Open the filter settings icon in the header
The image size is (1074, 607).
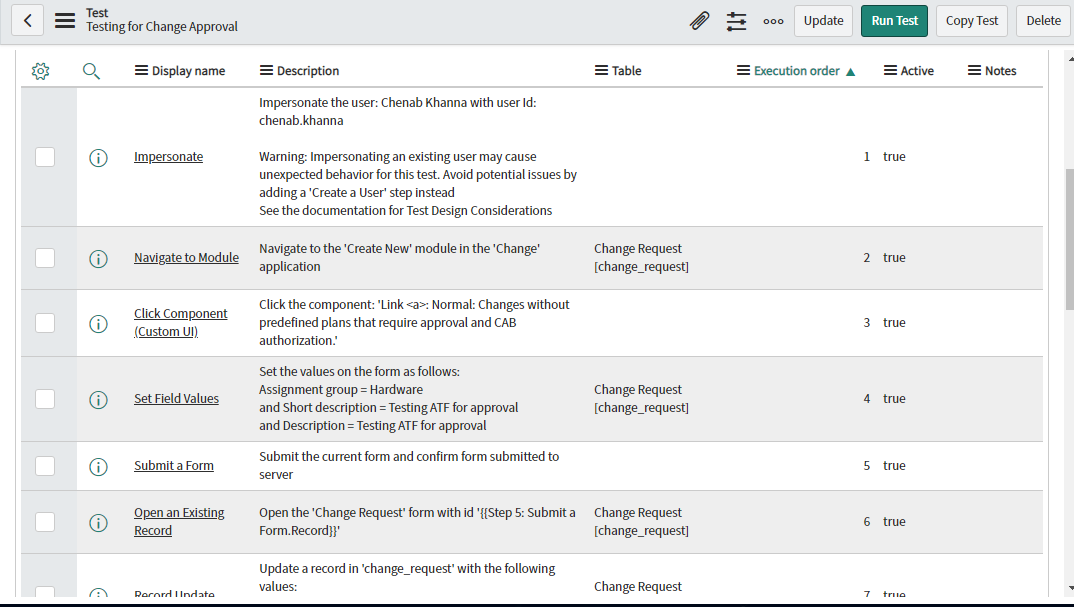click(737, 20)
